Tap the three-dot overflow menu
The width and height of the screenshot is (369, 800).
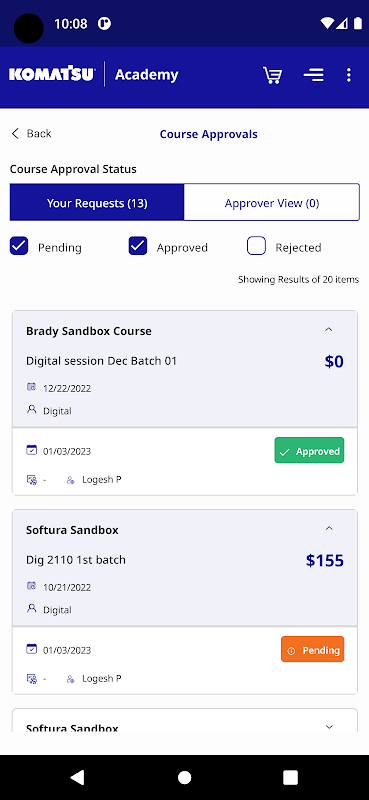349,75
